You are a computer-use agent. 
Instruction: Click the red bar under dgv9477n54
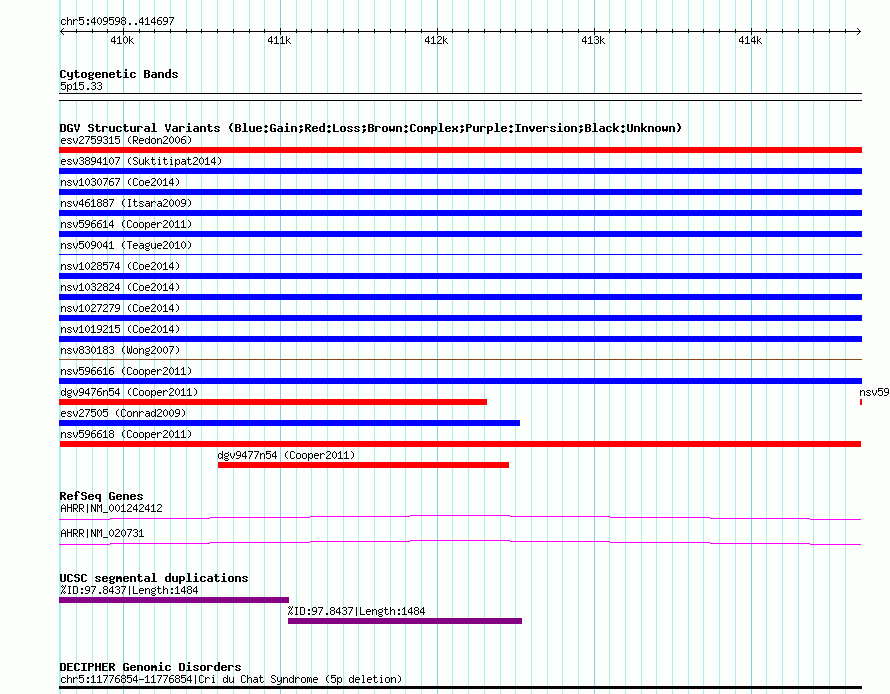coord(363,465)
